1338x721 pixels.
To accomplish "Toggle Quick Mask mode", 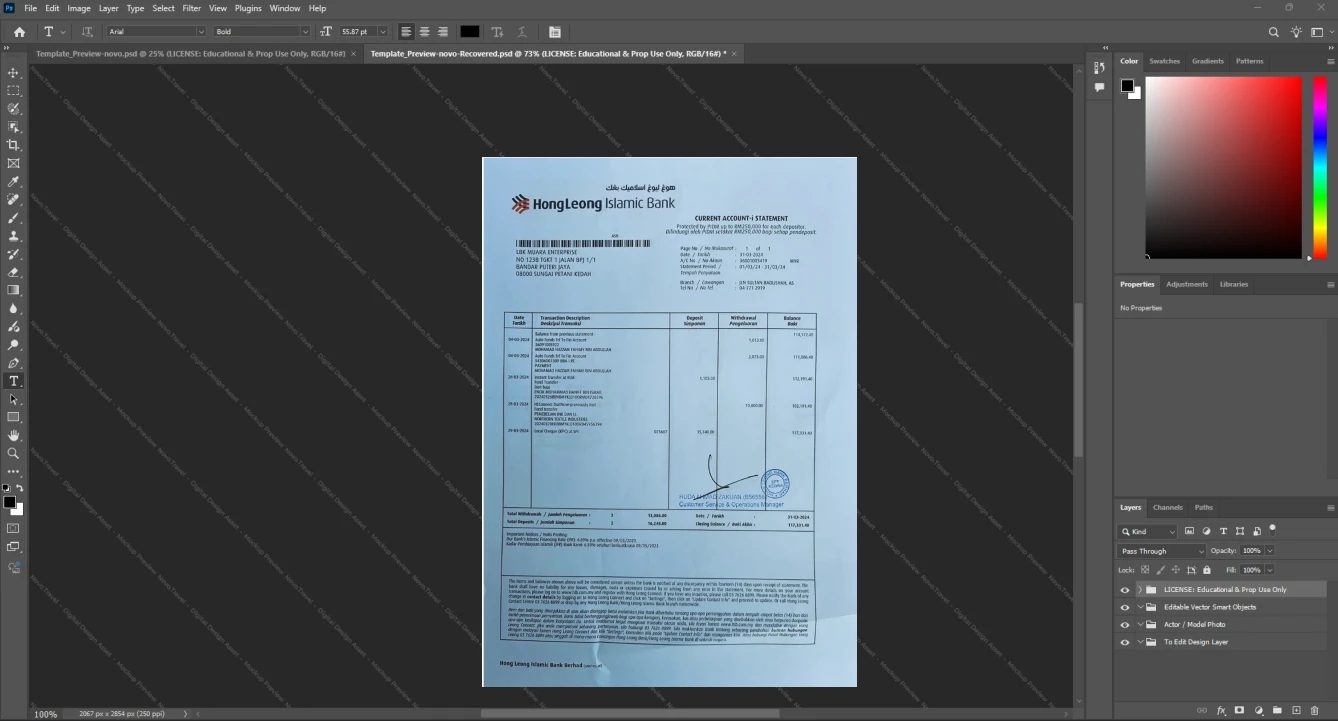I will (14, 528).
